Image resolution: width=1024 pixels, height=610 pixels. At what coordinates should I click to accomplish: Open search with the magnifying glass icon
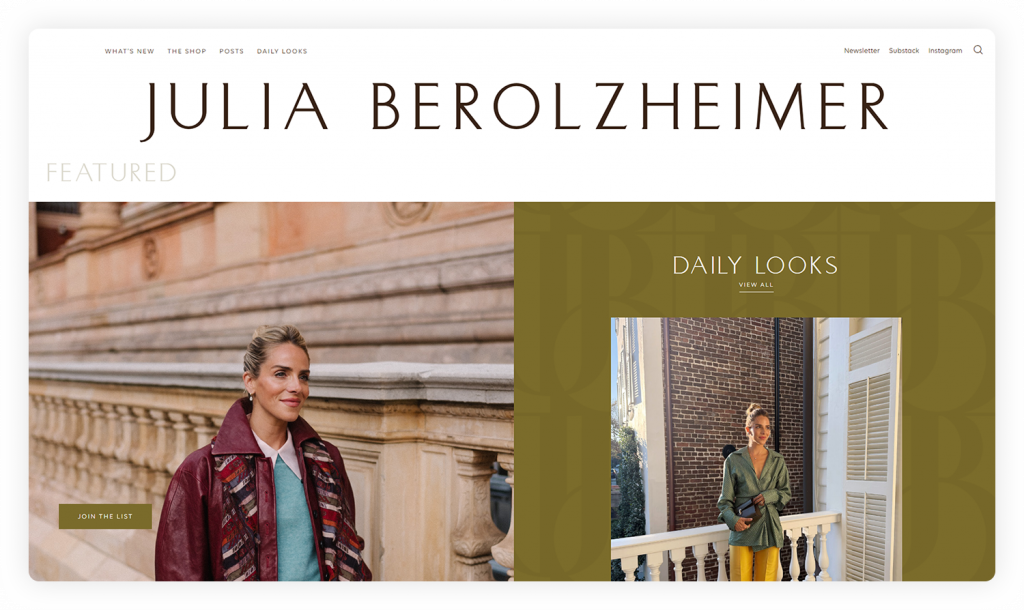(x=978, y=50)
